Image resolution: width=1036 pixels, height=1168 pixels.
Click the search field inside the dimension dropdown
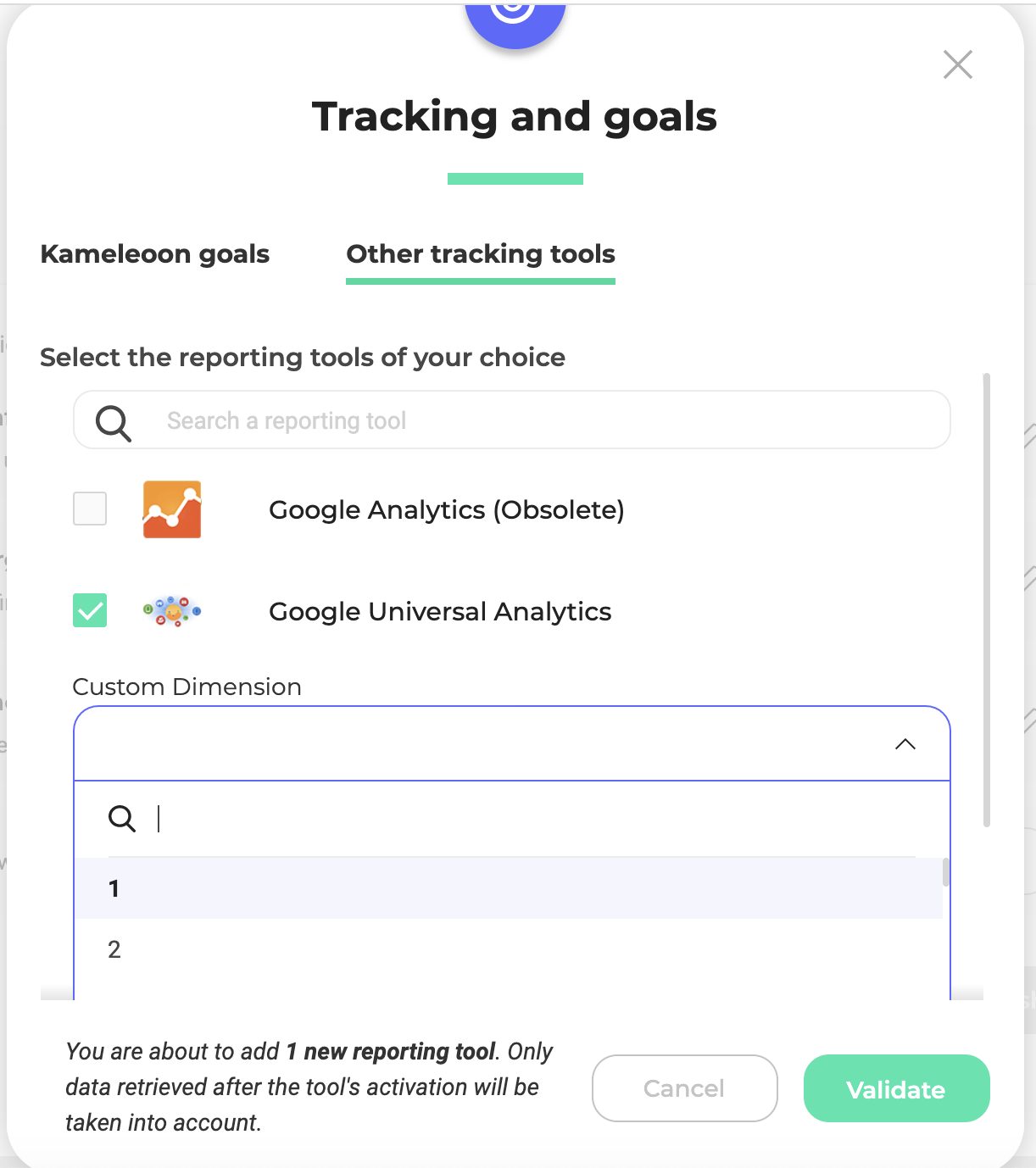534,819
